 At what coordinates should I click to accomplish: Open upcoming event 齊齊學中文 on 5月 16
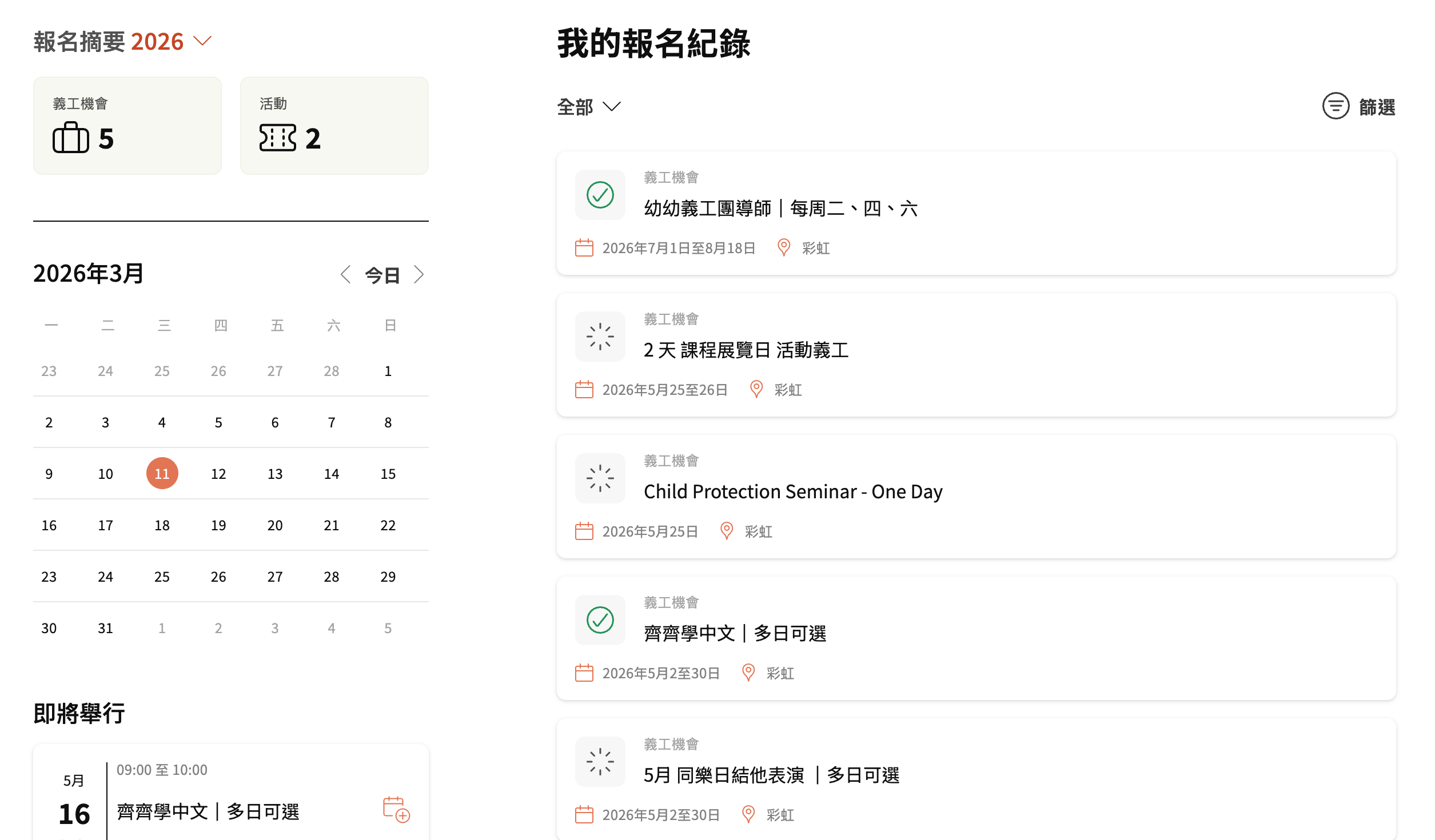pos(208,811)
